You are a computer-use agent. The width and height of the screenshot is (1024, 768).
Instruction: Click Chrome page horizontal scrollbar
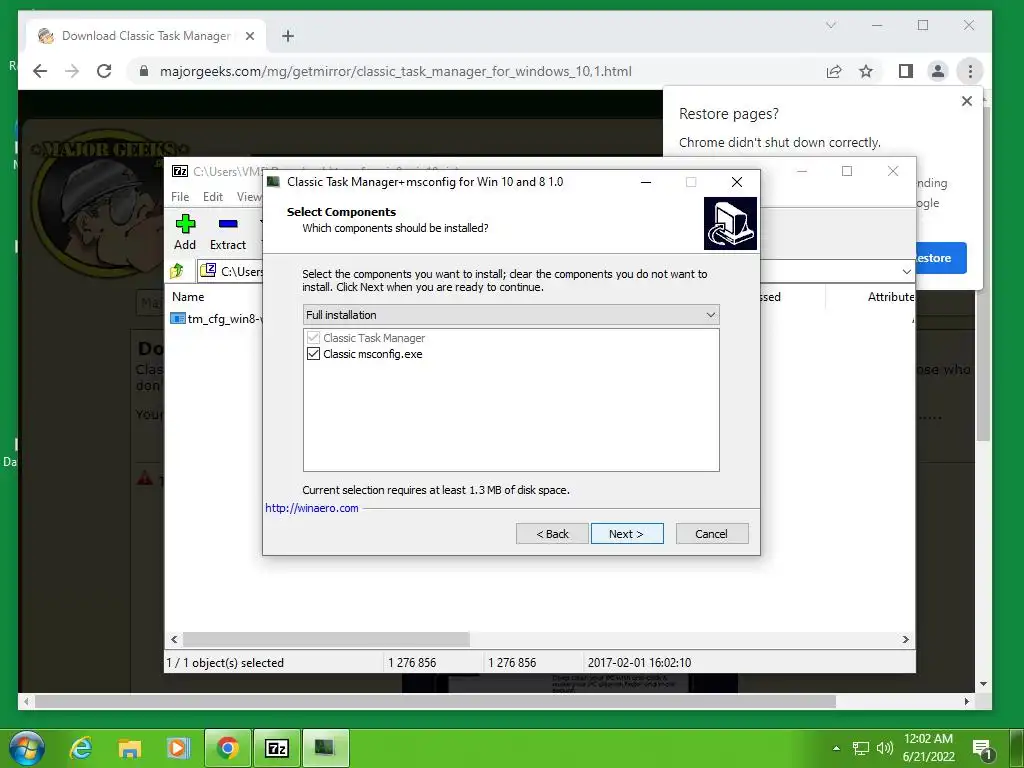(x=435, y=701)
